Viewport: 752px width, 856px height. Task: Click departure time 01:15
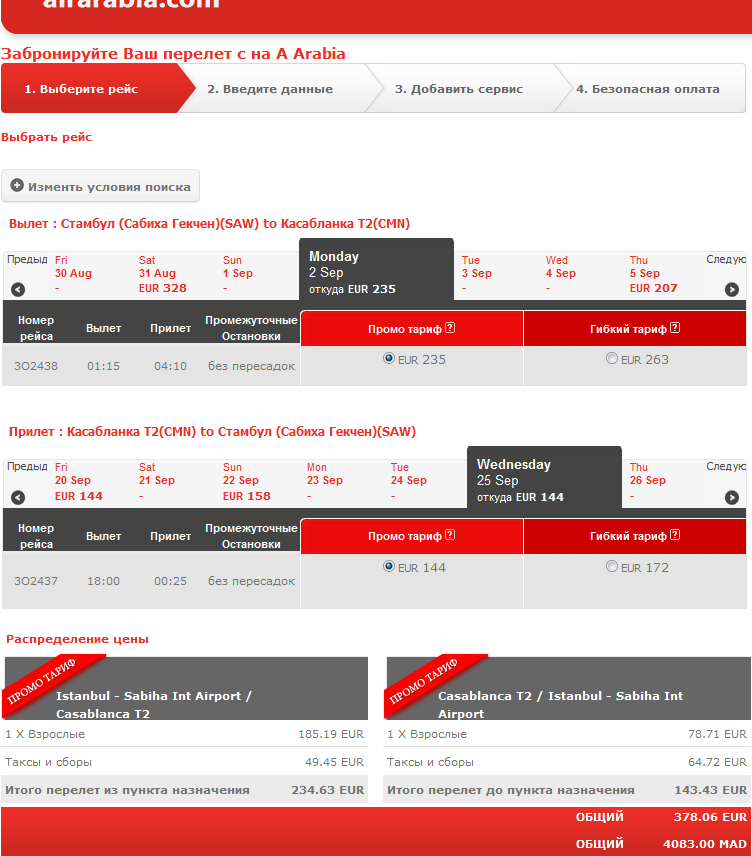pos(103,366)
